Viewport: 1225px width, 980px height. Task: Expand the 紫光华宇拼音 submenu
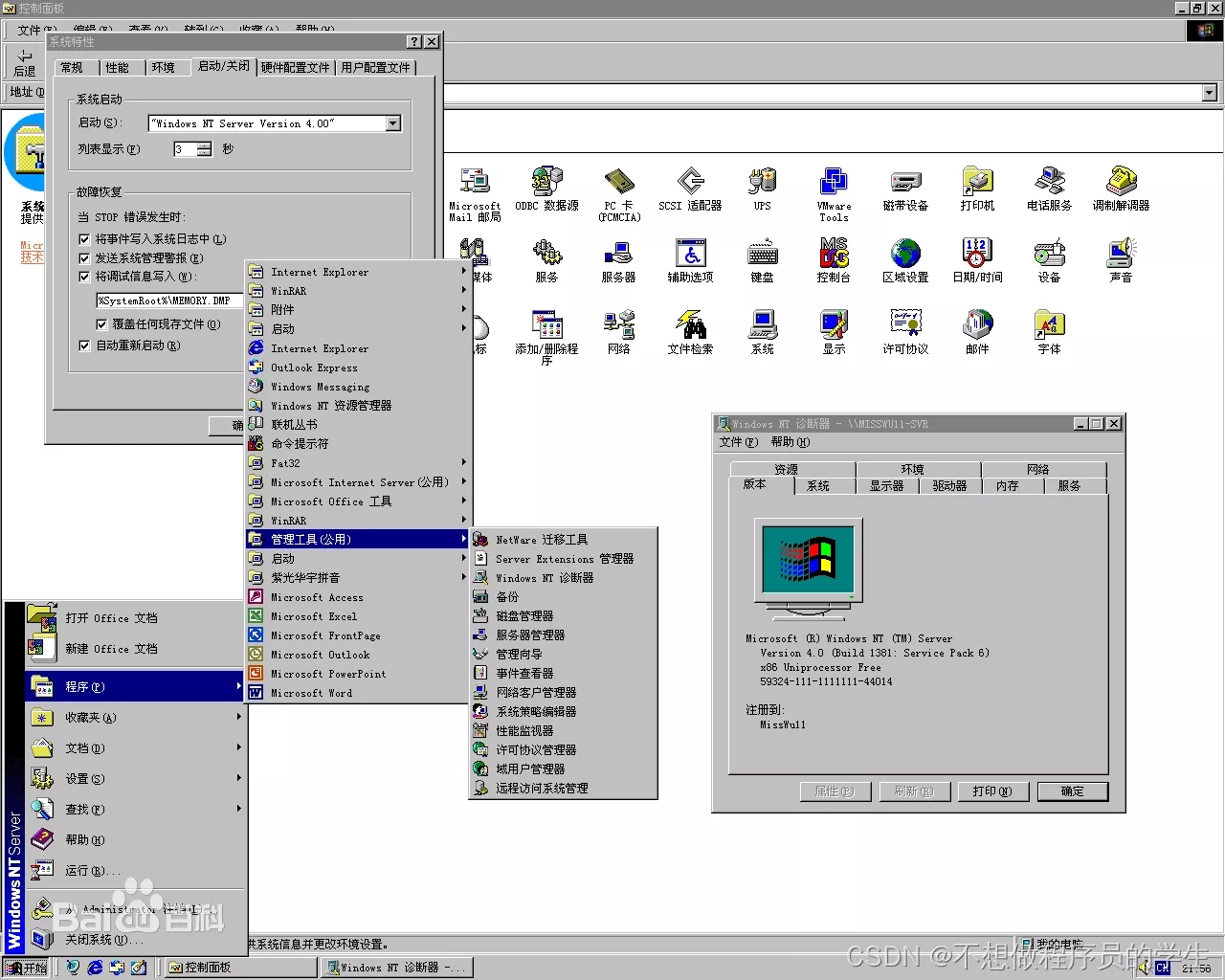point(358,578)
